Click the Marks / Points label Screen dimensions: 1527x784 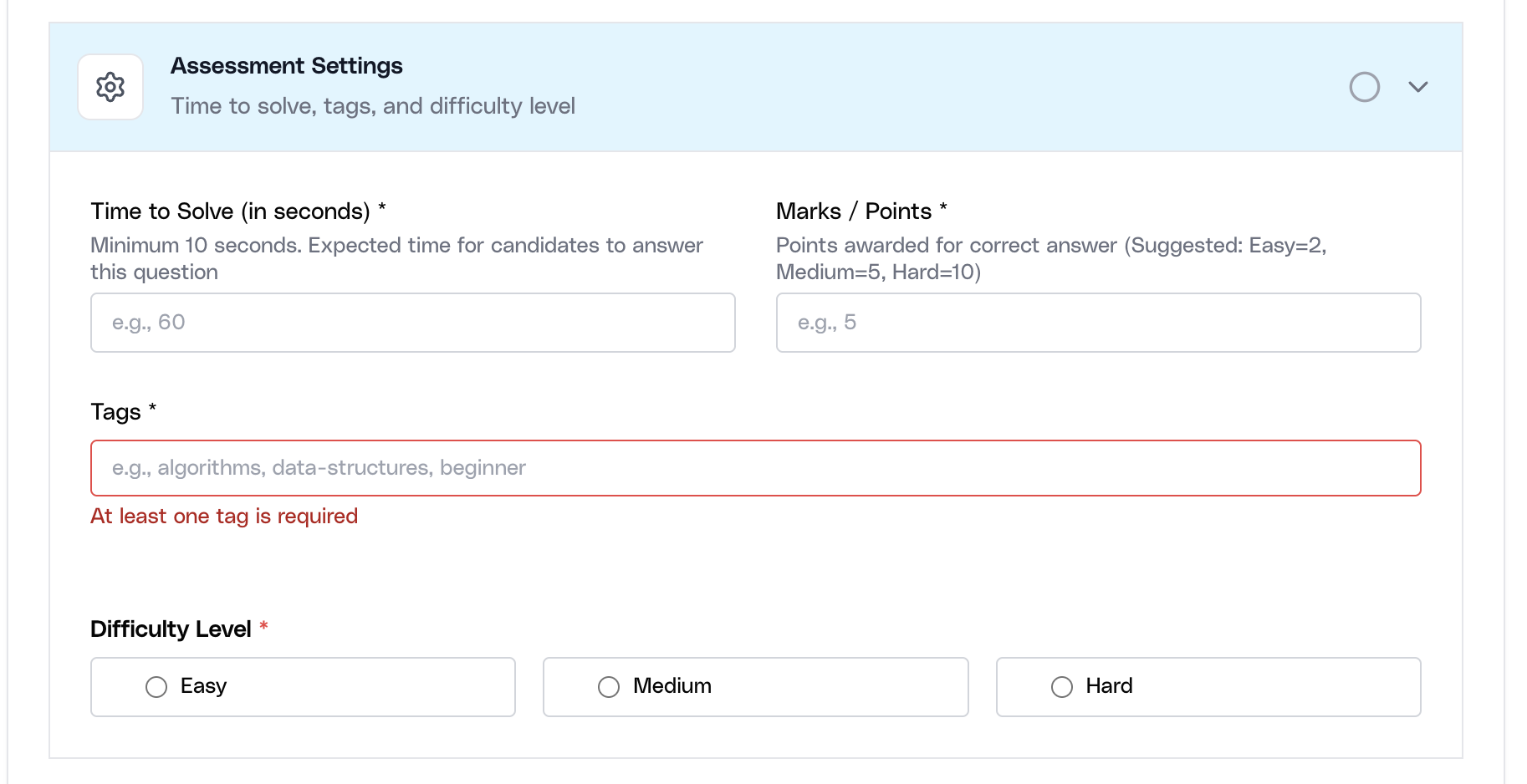(x=861, y=211)
